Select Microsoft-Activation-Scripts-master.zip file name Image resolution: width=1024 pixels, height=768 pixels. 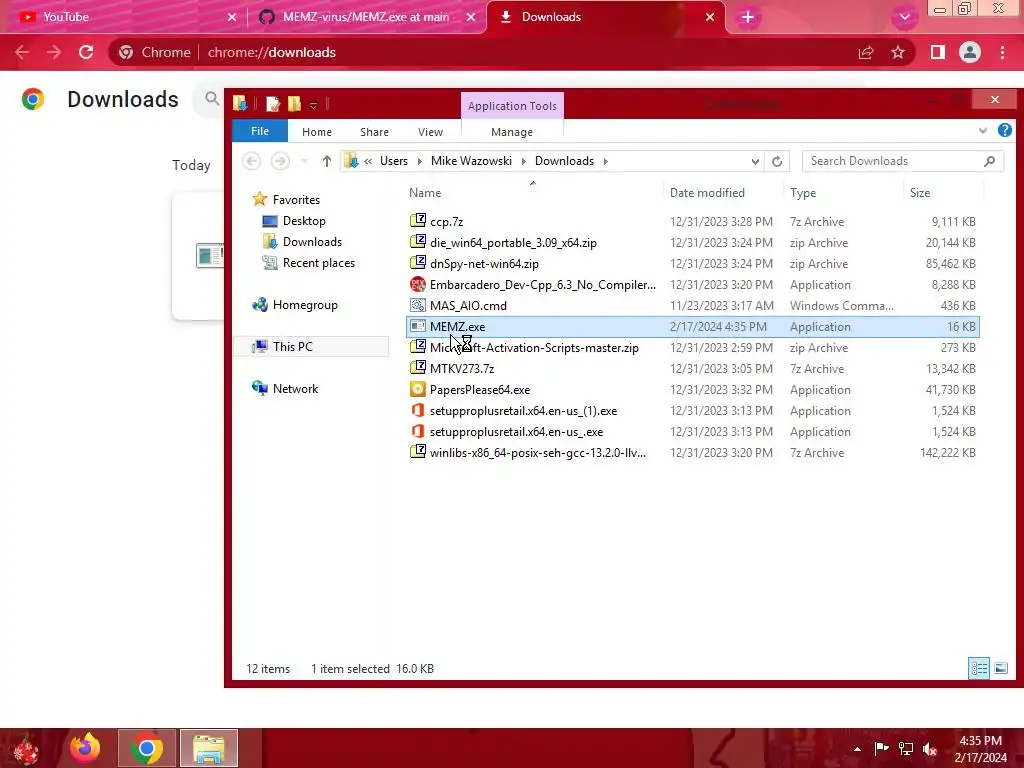(534, 347)
